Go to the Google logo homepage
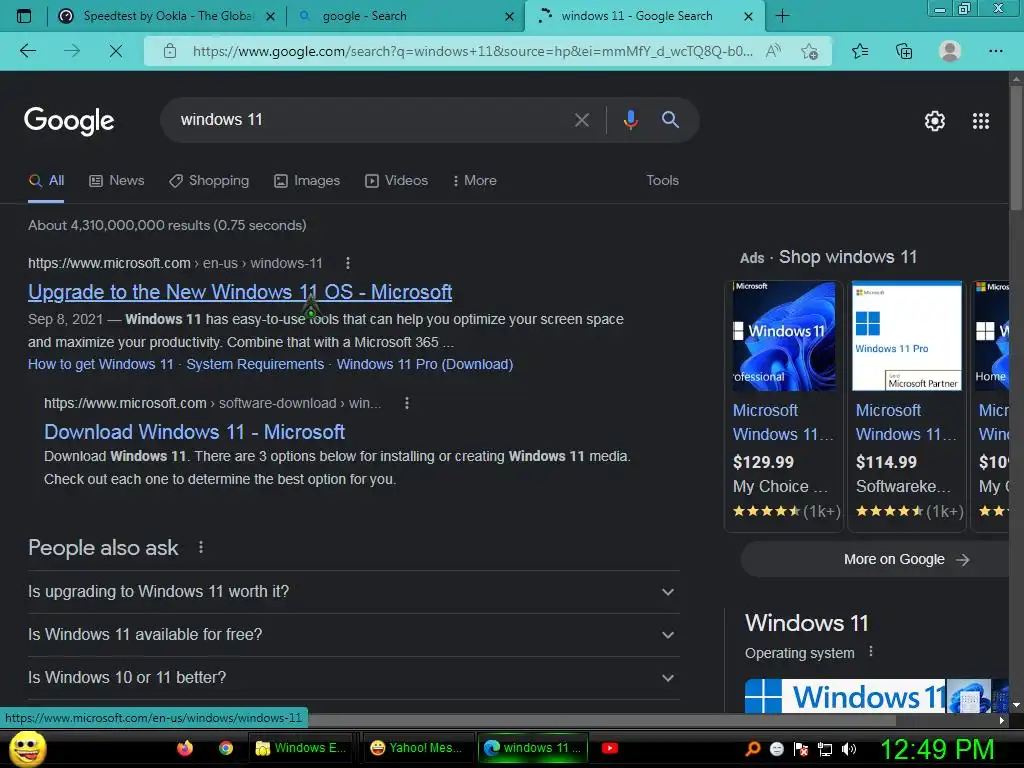This screenshot has height=768, width=1024. click(x=69, y=121)
